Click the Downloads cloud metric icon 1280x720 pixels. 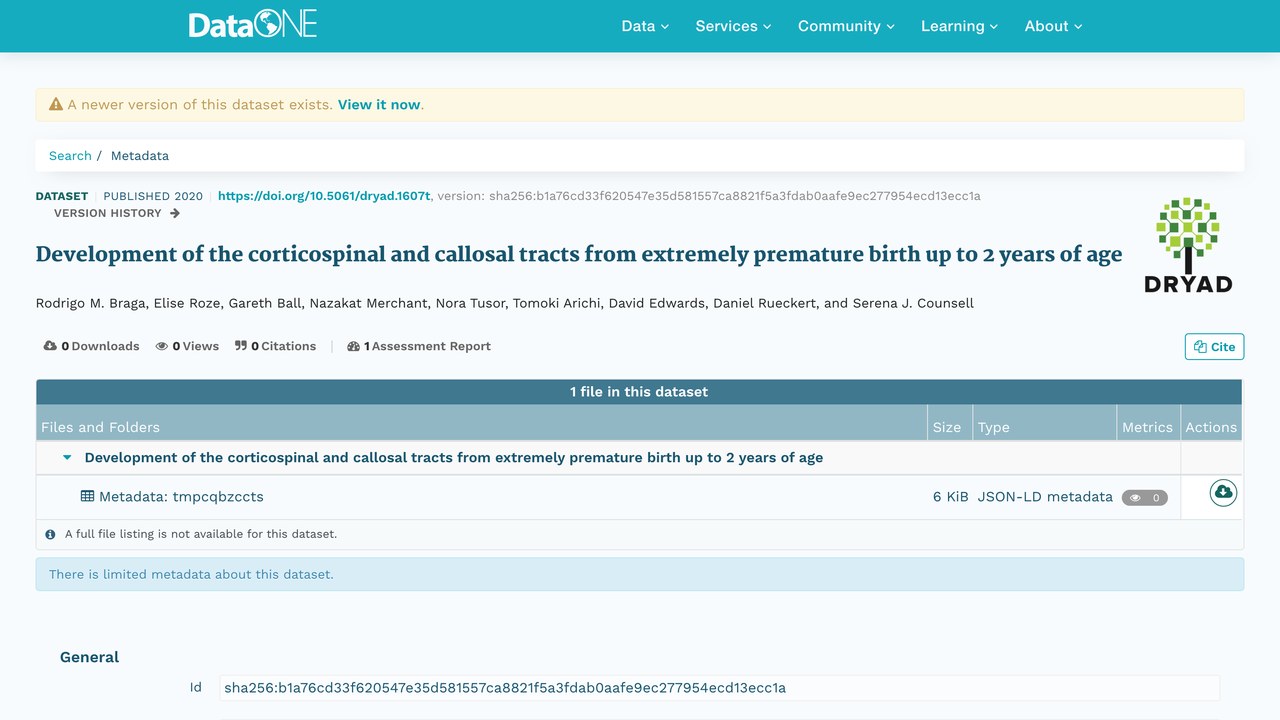50,346
